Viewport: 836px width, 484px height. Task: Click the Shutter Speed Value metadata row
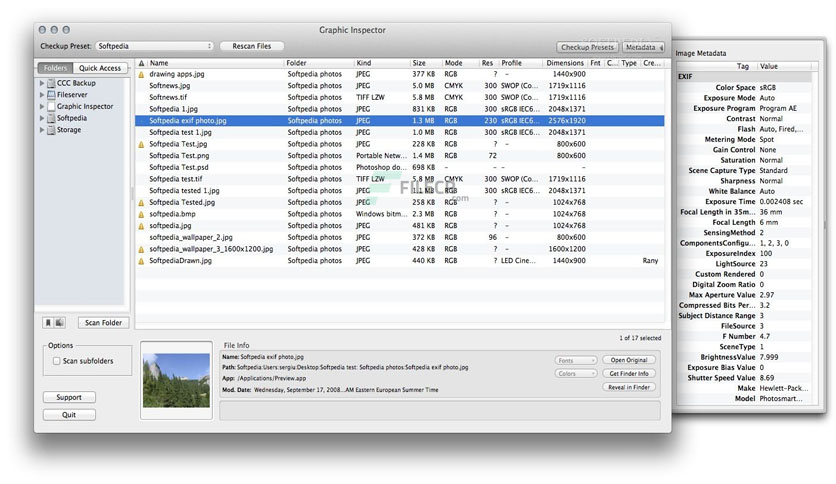[744, 378]
